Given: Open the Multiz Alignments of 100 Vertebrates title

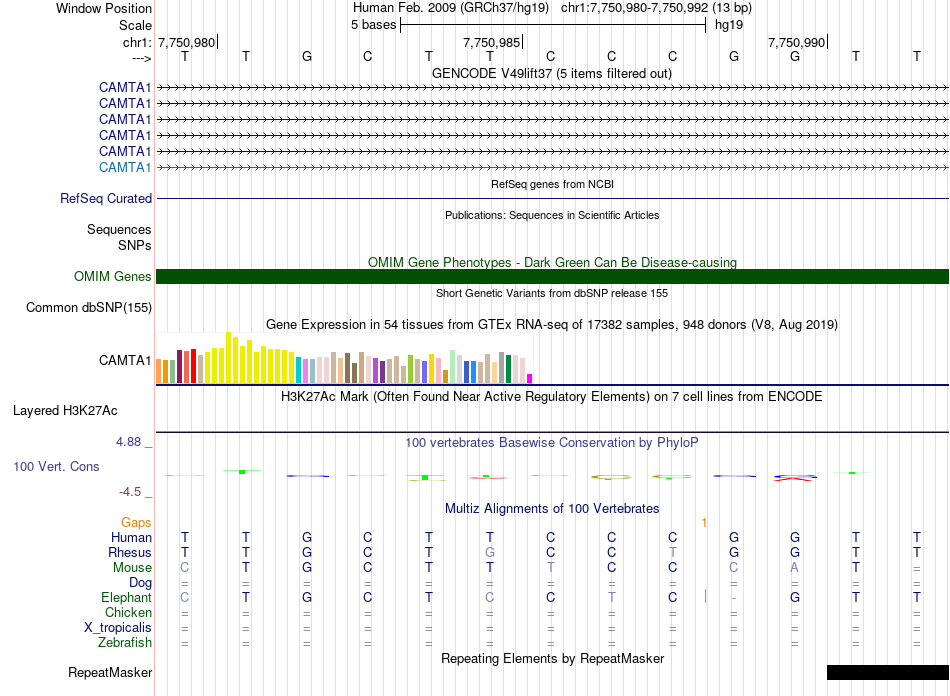Looking at the screenshot, I should pyautogui.click(x=552, y=509).
